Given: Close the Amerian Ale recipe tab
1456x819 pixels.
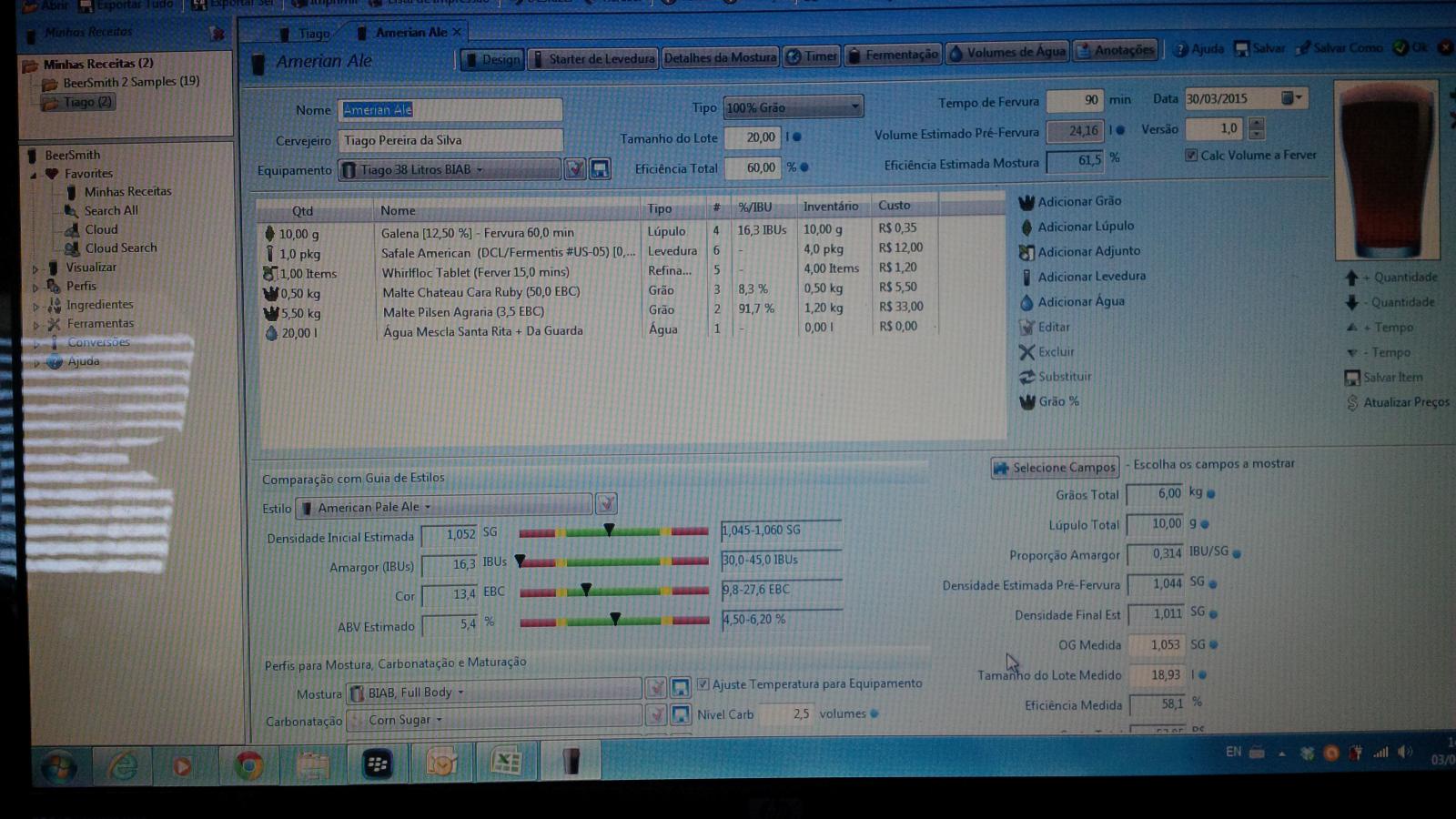Looking at the screenshot, I should coord(457,32).
